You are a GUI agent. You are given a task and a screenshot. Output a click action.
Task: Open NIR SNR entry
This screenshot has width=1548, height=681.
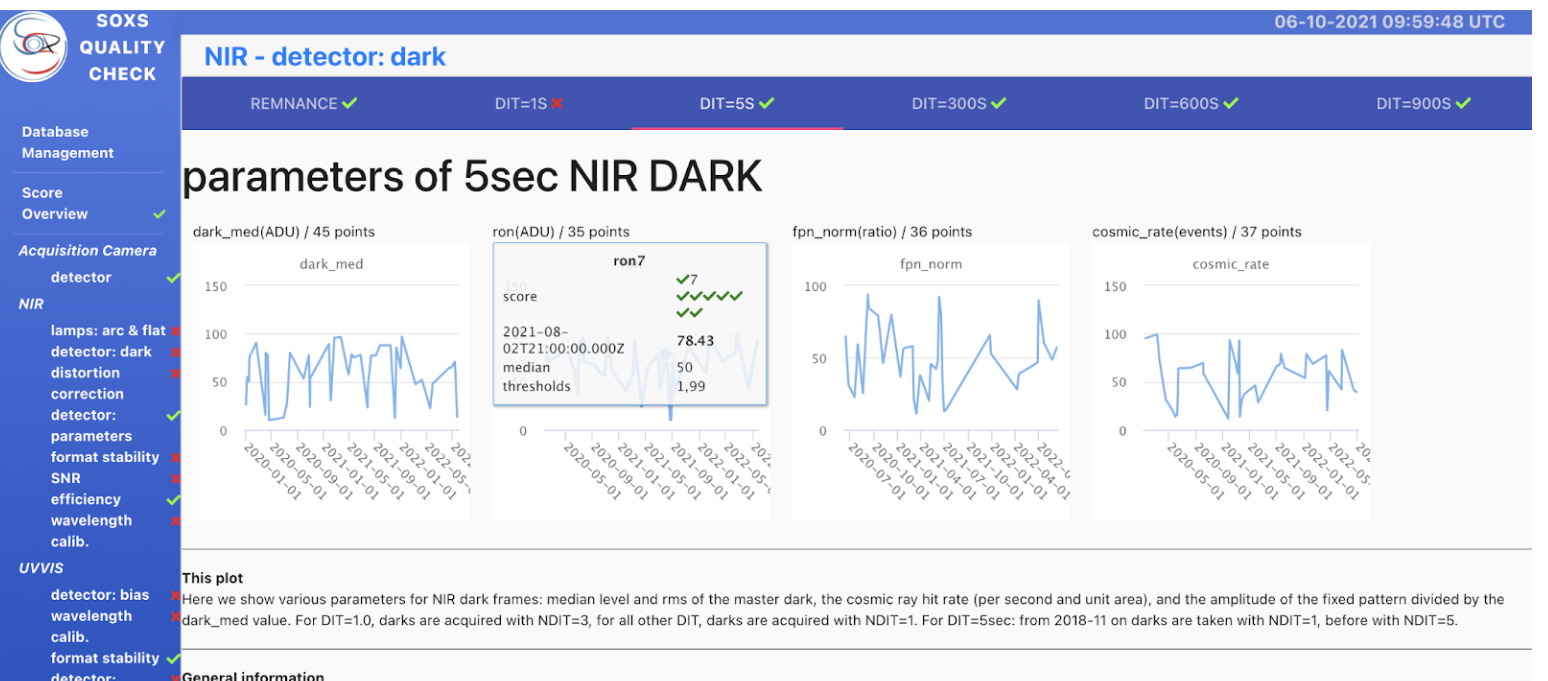pos(65,478)
